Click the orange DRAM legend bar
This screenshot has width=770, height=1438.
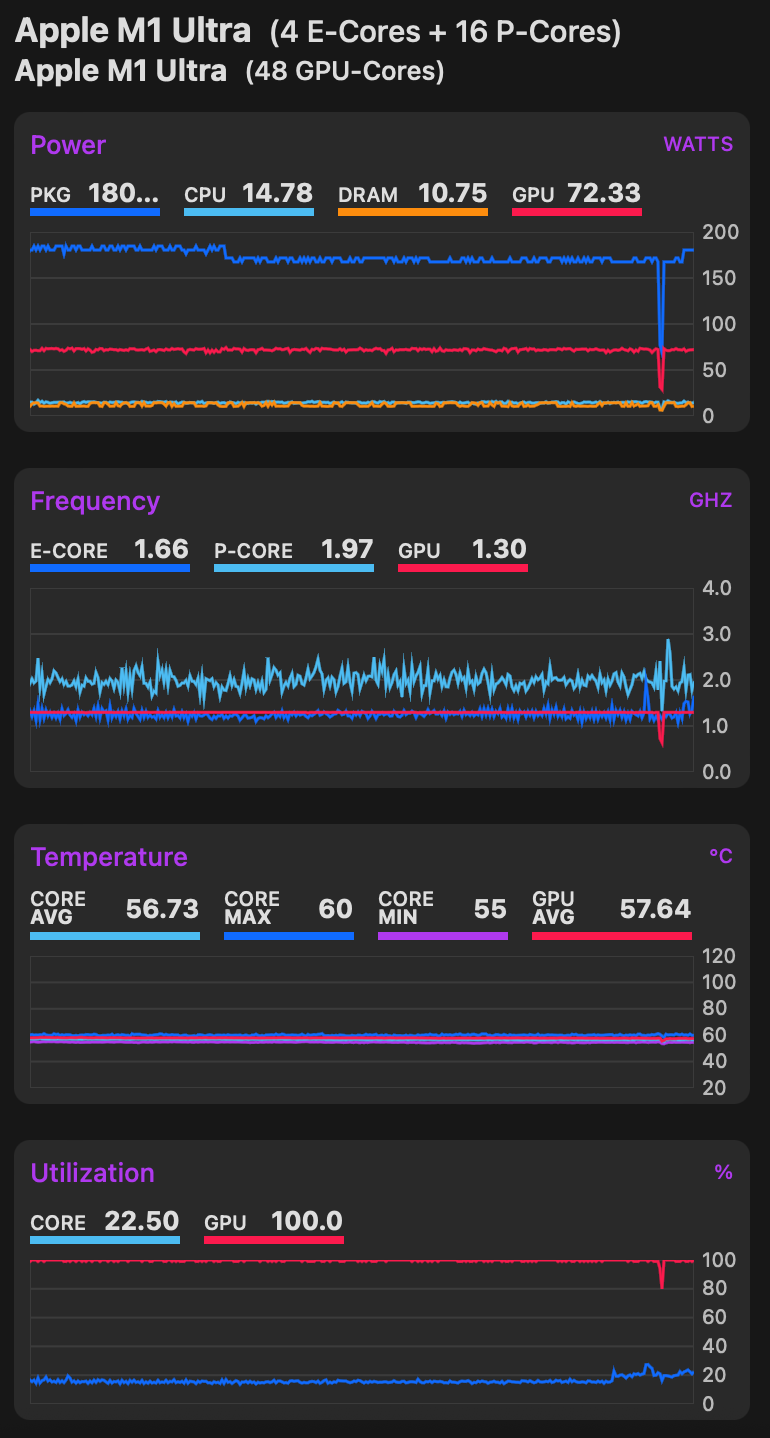(413, 212)
